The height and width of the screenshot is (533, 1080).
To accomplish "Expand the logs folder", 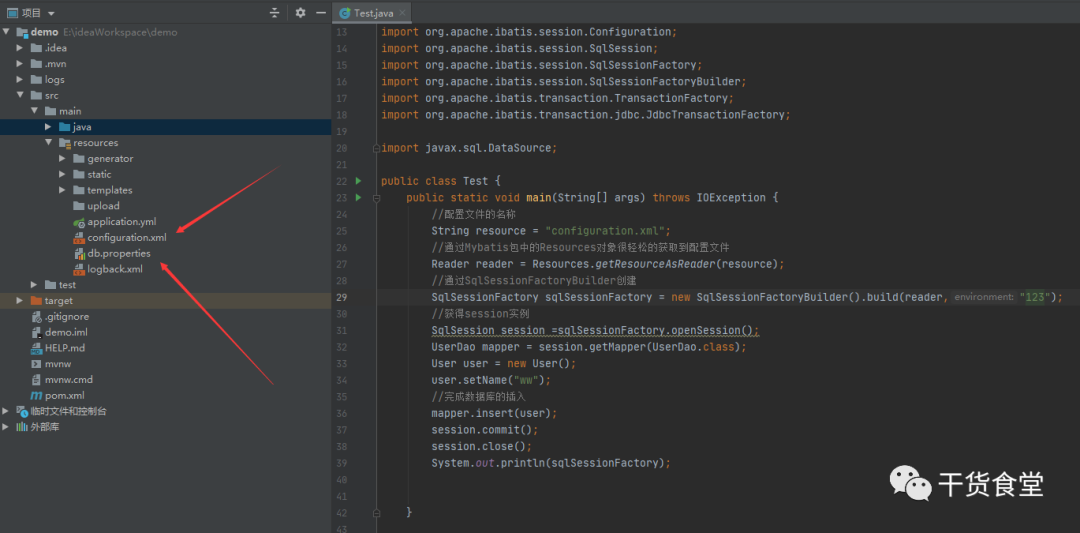I will click(20, 79).
